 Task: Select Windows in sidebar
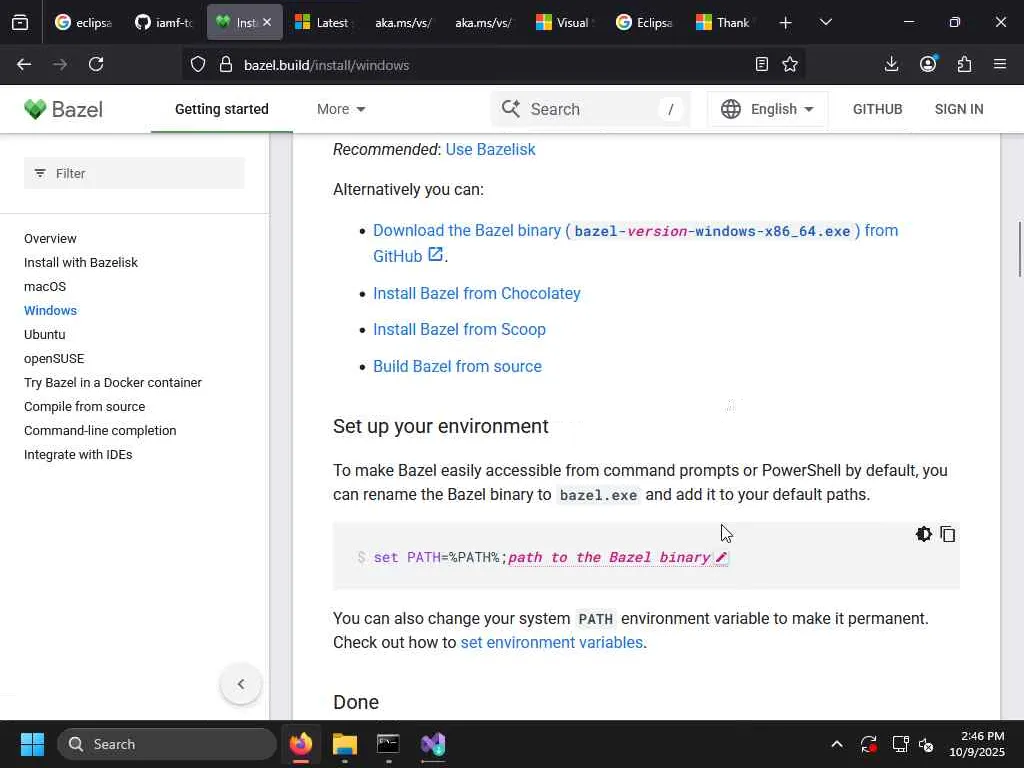click(x=50, y=310)
